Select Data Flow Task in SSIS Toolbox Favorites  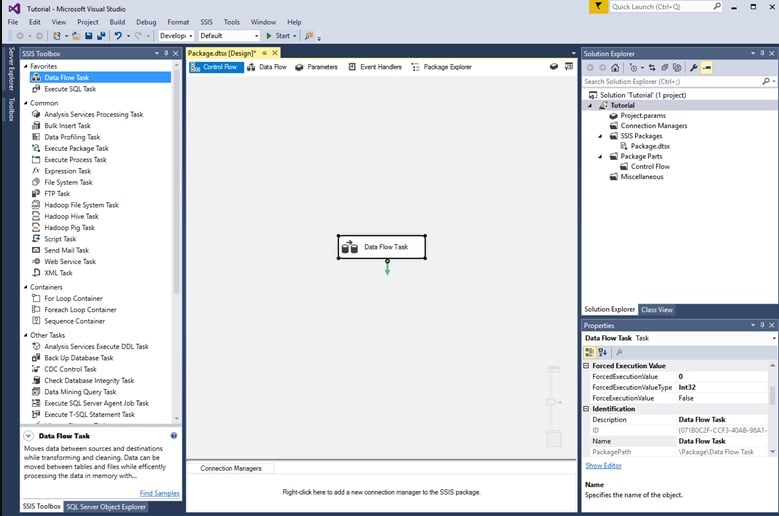coord(100,77)
